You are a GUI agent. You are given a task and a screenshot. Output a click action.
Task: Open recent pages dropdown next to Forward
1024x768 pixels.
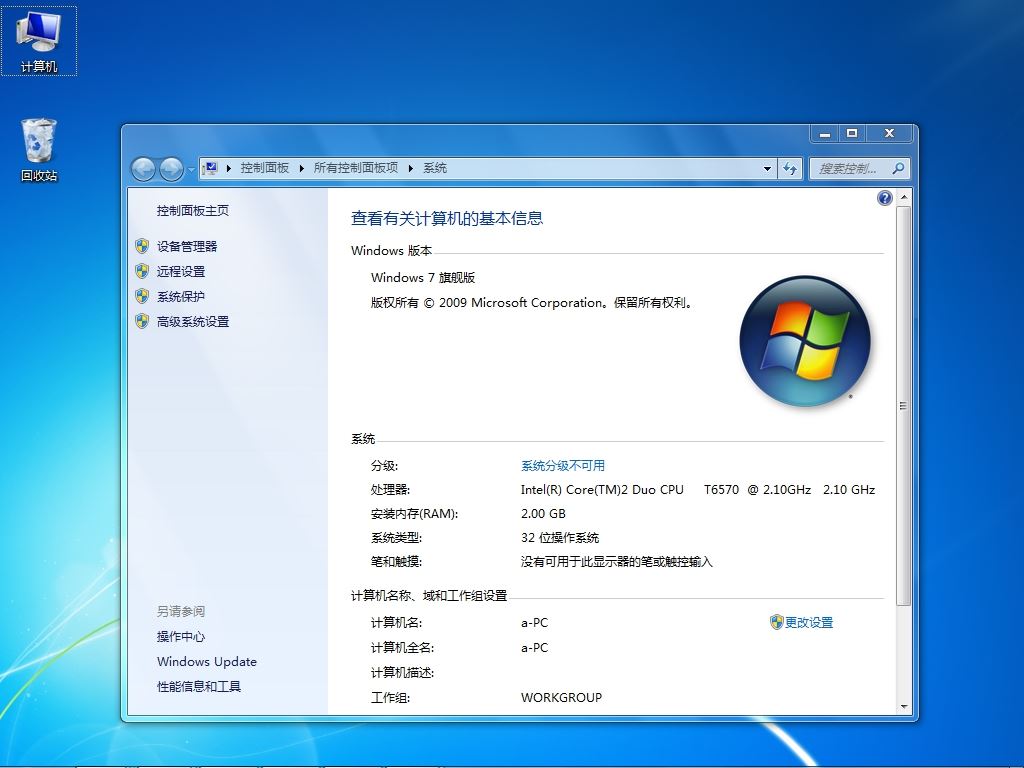point(191,169)
